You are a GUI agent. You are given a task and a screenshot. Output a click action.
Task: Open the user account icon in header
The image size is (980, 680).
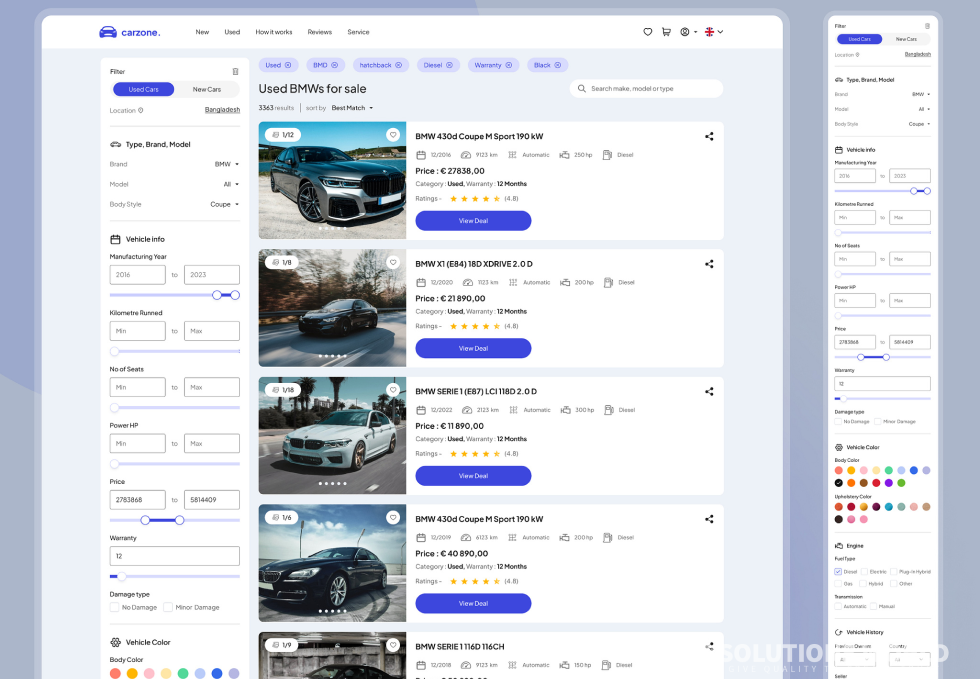pos(685,32)
